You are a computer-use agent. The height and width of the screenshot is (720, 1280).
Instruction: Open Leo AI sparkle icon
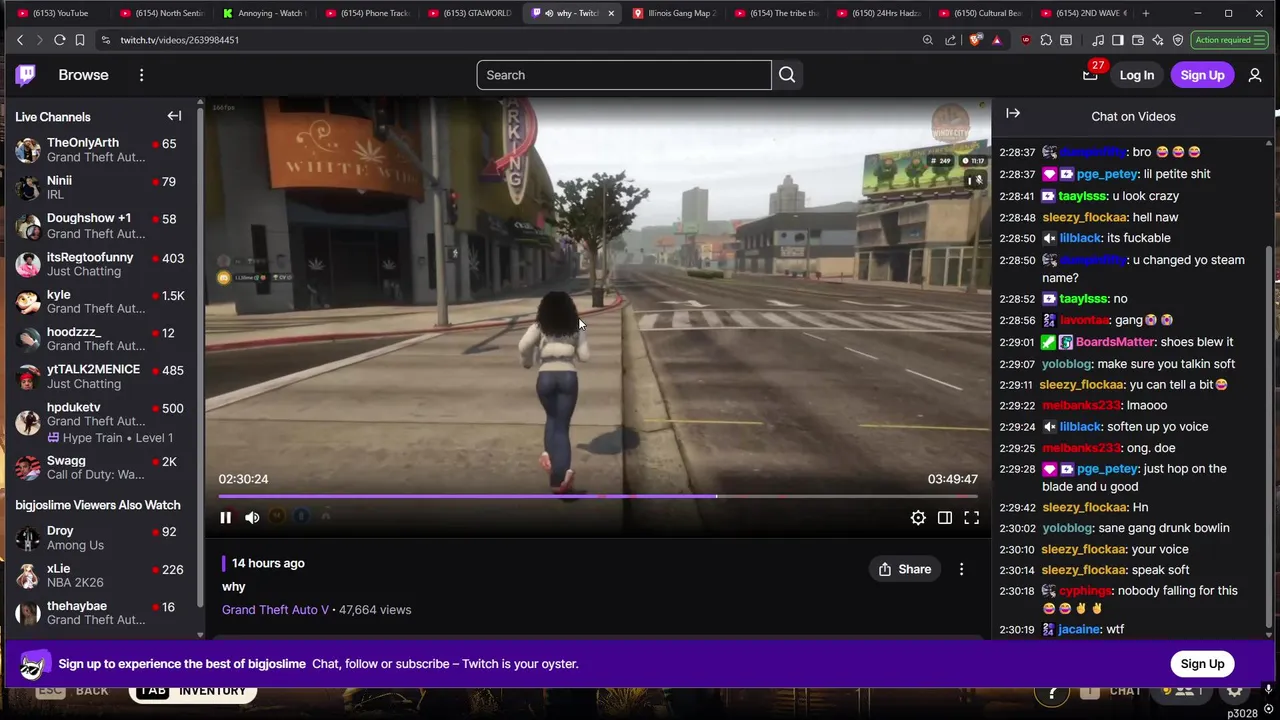1157,40
